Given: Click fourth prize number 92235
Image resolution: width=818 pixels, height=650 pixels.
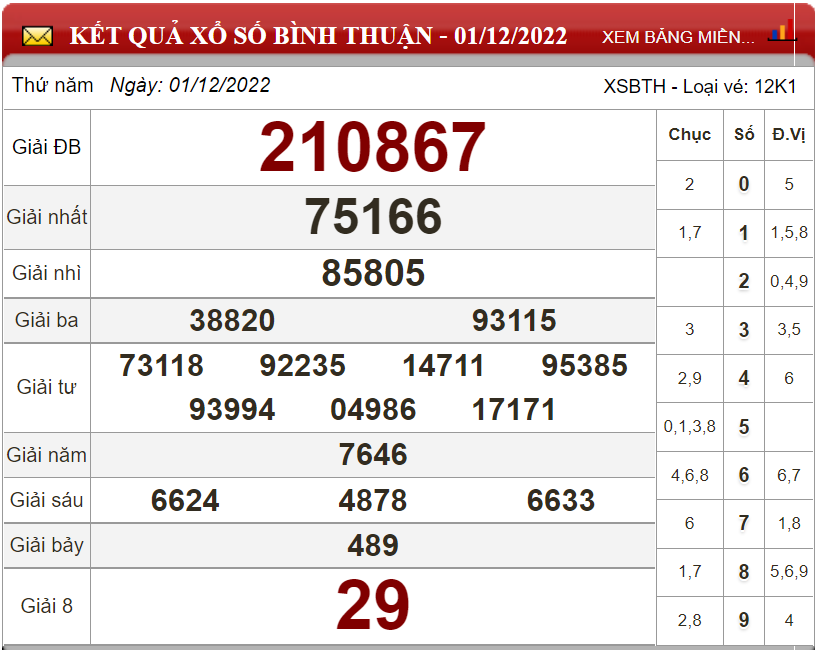Looking at the screenshot, I should [x=303, y=365].
